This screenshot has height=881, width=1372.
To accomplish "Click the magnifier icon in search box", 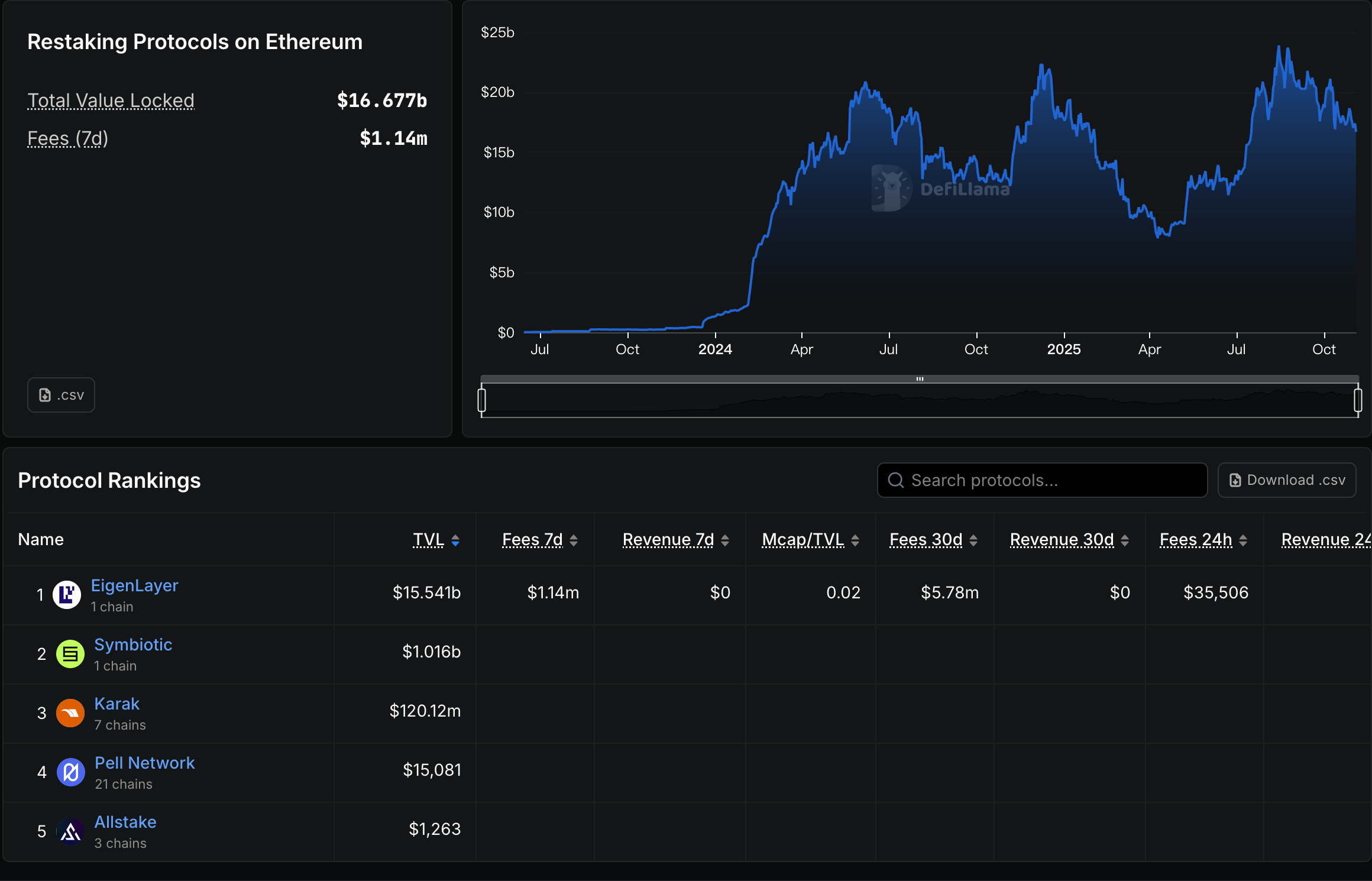I will [896, 480].
